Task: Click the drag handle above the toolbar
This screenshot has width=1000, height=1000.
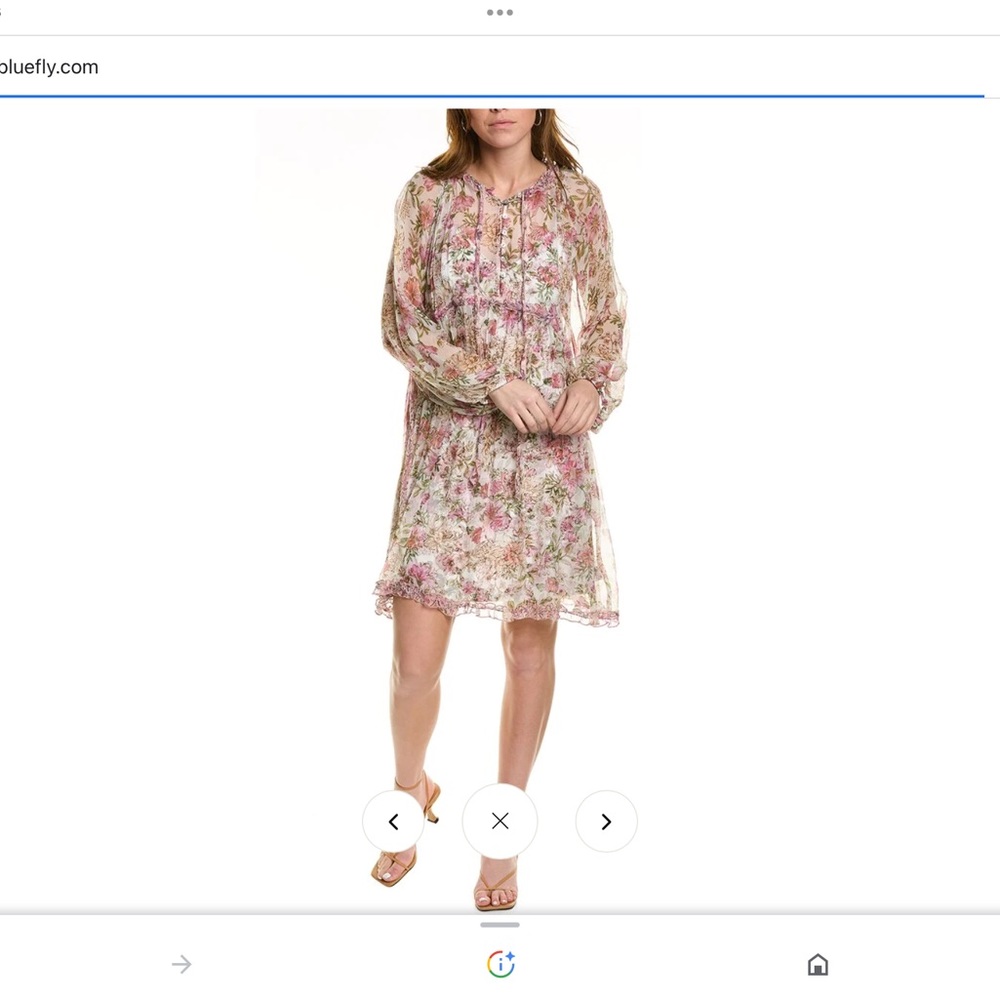Action: pyautogui.click(x=500, y=925)
